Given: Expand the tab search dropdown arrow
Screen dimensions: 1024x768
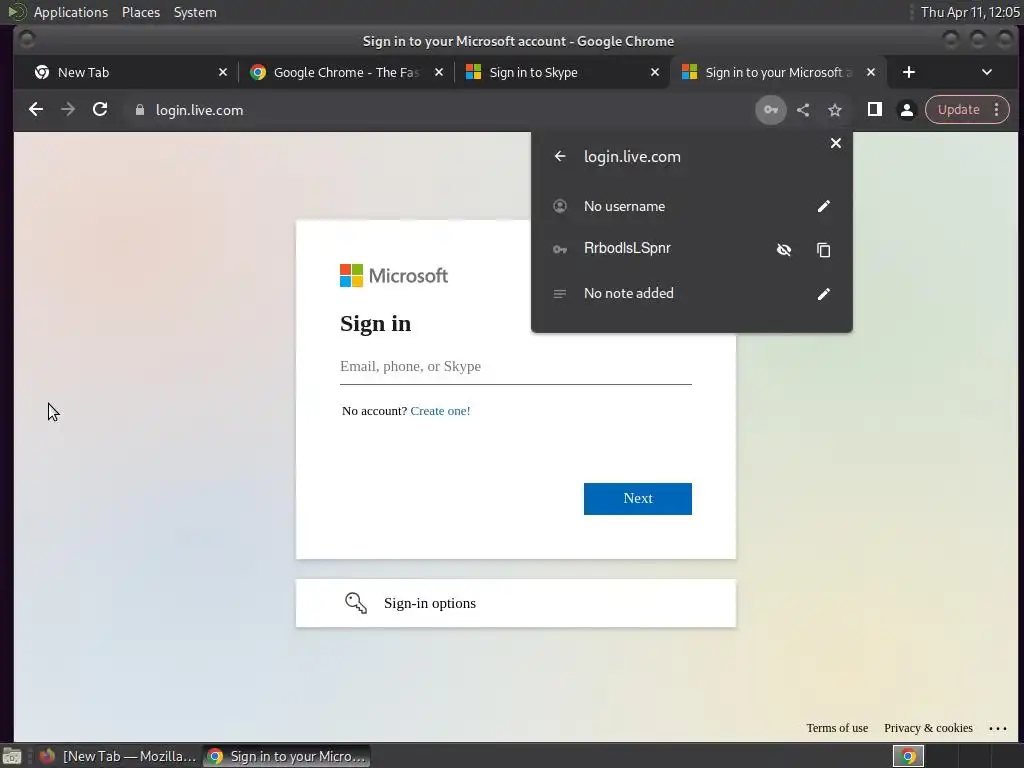Looking at the screenshot, I should 987,72.
